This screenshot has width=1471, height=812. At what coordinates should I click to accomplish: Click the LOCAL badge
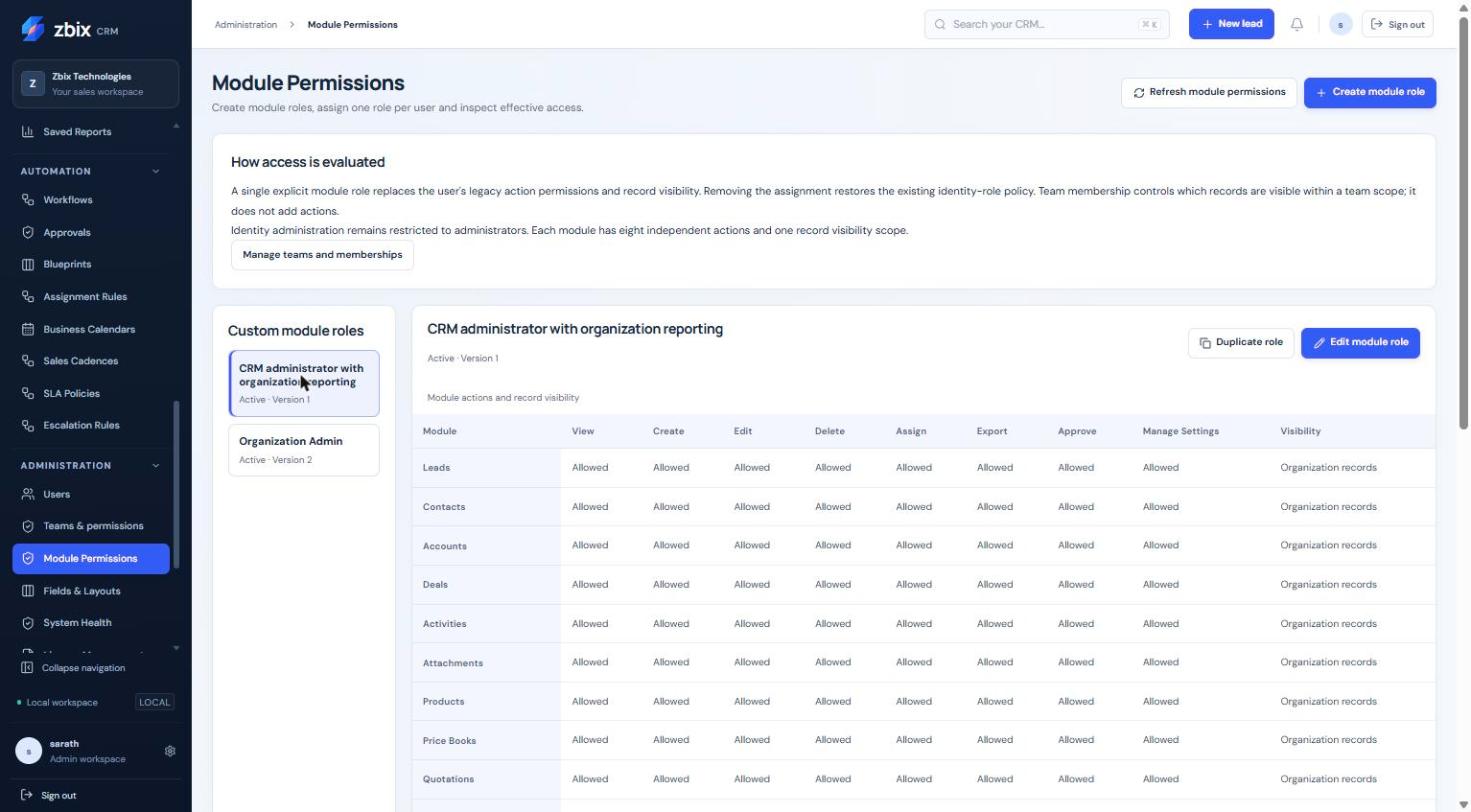[155, 702]
